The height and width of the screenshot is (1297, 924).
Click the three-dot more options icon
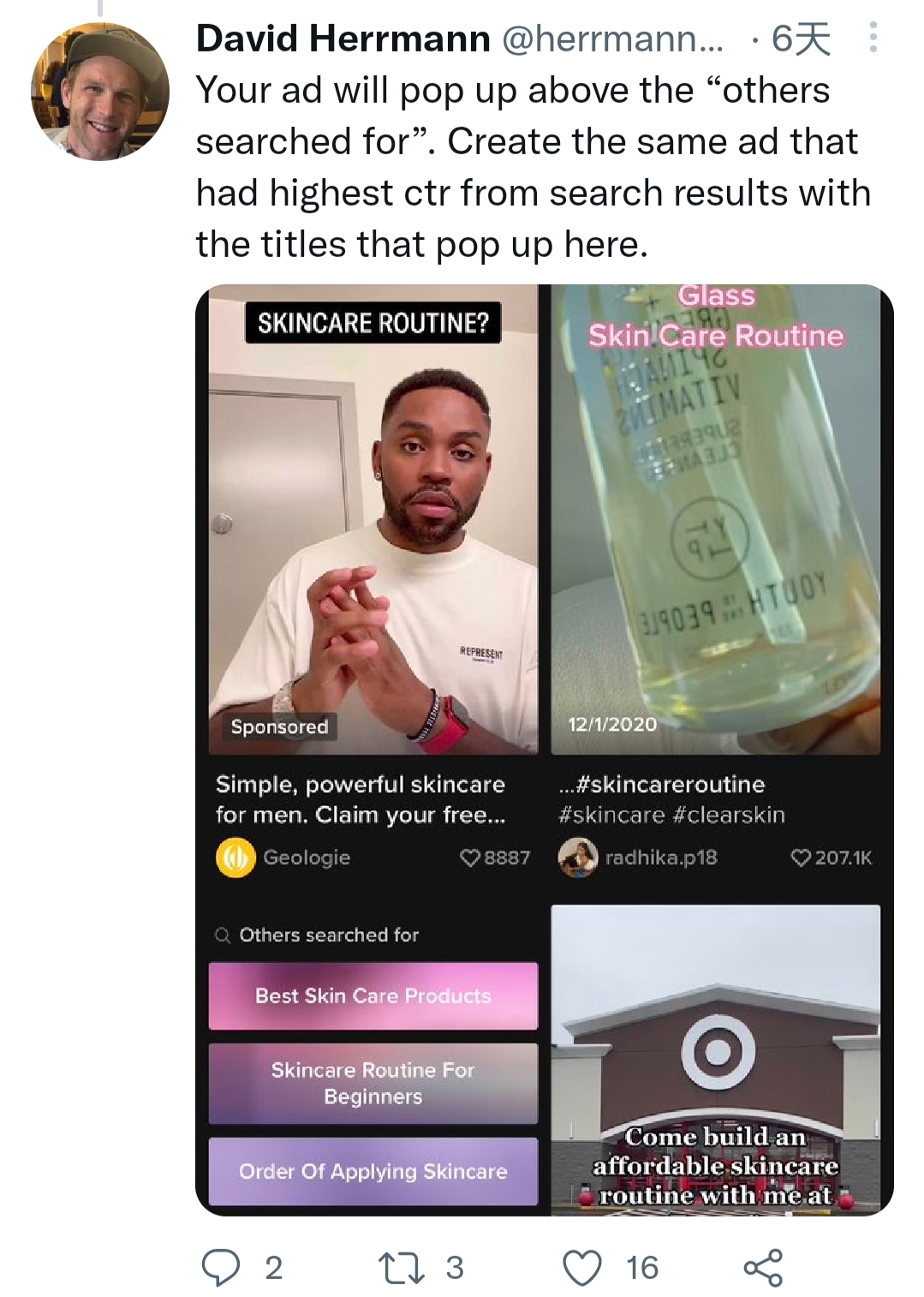(x=873, y=38)
